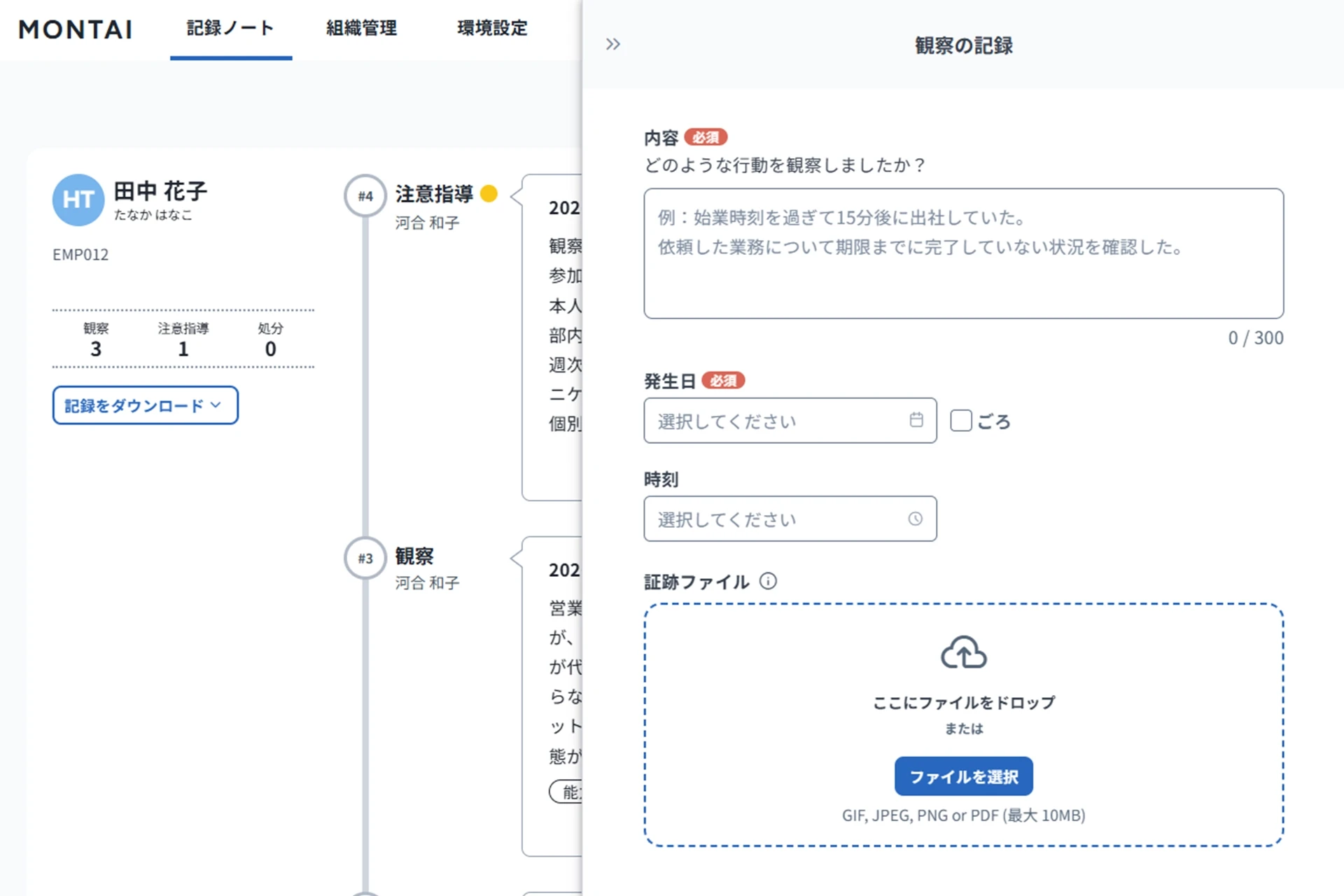This screenshot has height=896, width=1344.
Task: Open the 時刻 time selector
Action: (x=790, y=519)
